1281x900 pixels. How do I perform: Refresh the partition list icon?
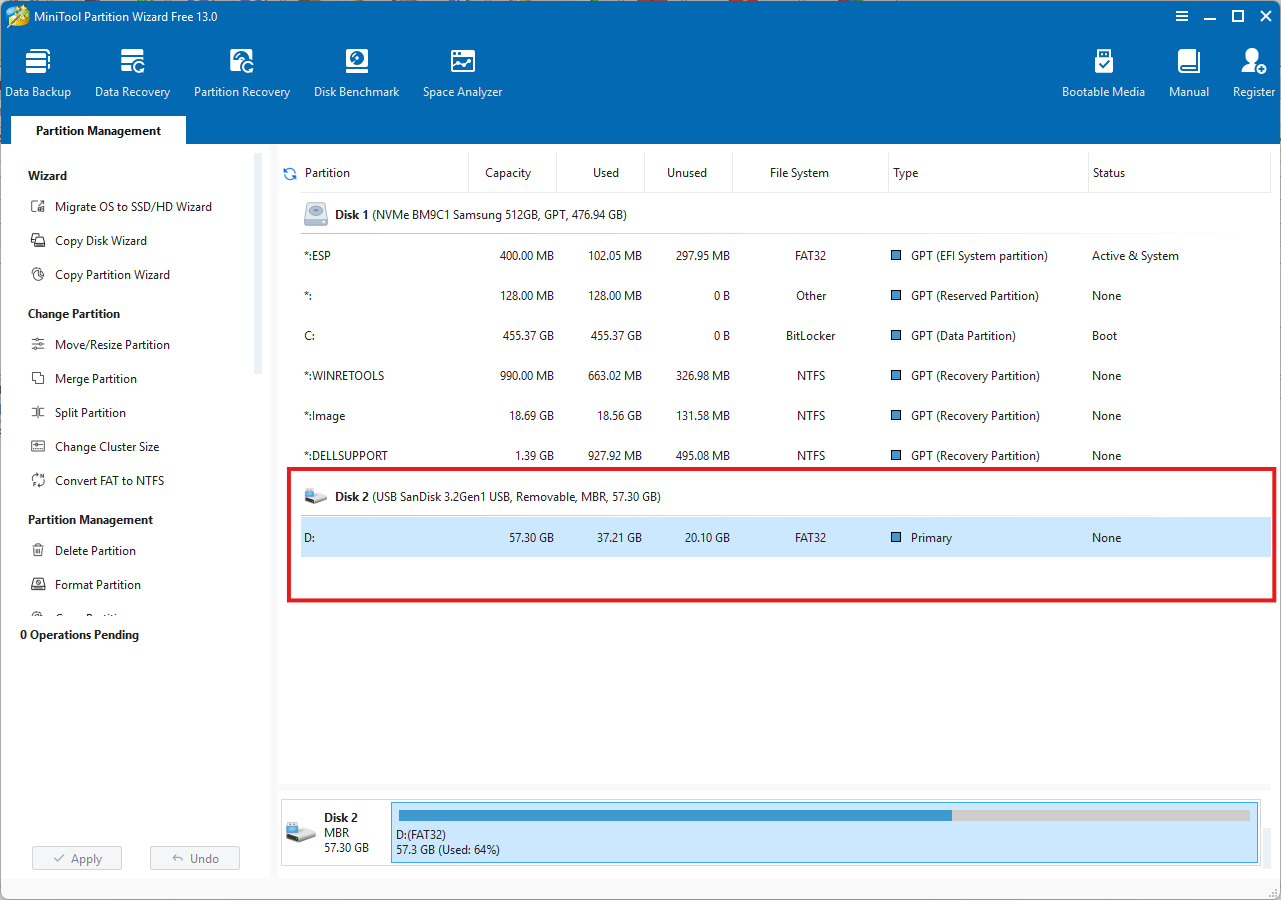point(290,174)
